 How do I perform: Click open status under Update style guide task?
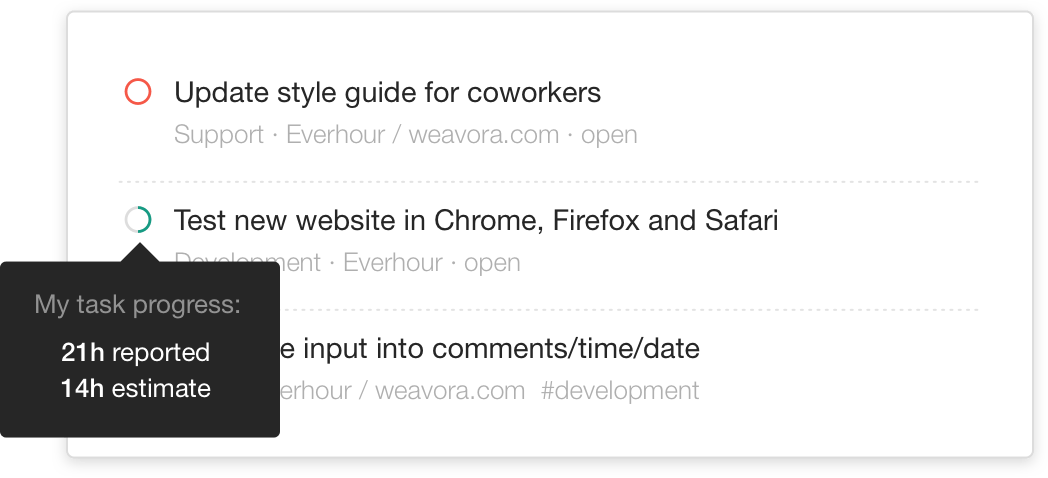pyautogui.click(x=608, y=135)
